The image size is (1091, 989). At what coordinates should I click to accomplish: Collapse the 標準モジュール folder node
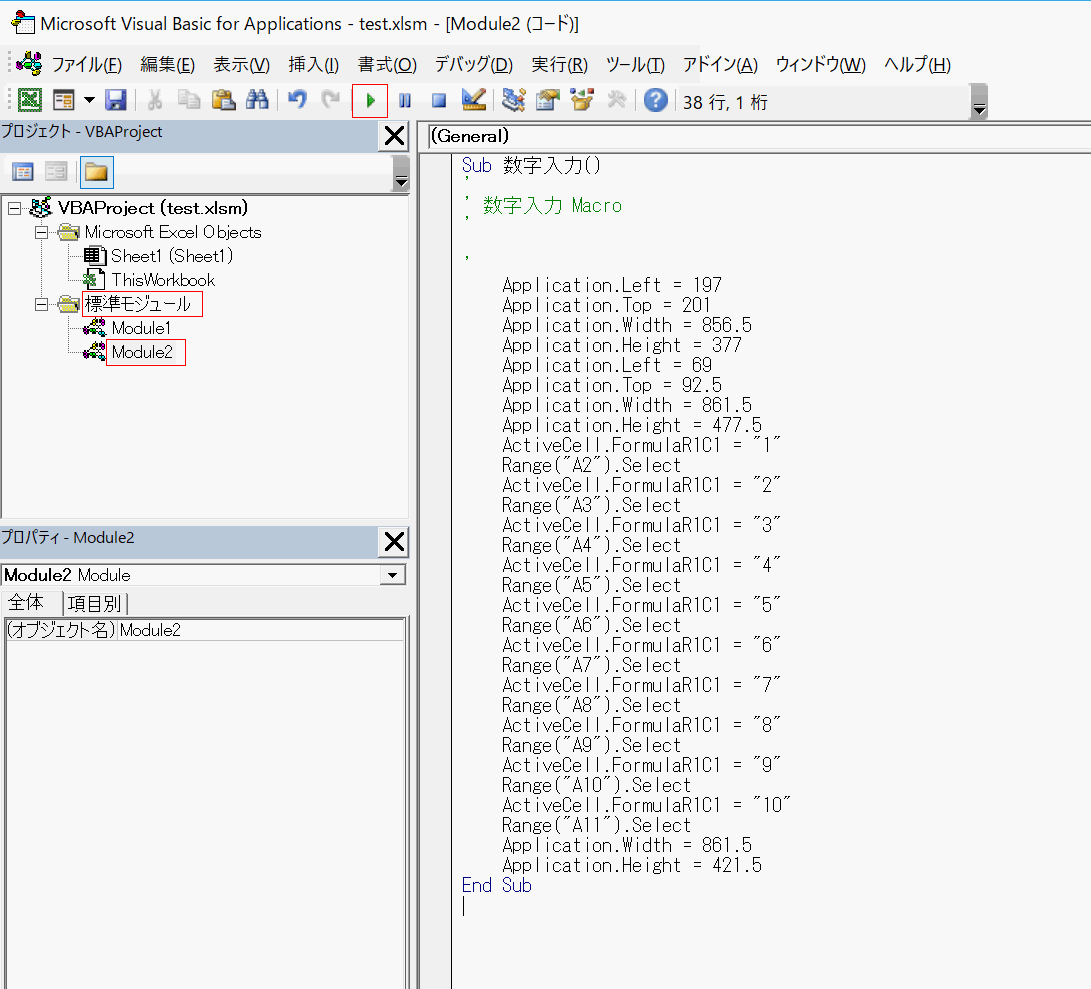(x=42, y=304)
